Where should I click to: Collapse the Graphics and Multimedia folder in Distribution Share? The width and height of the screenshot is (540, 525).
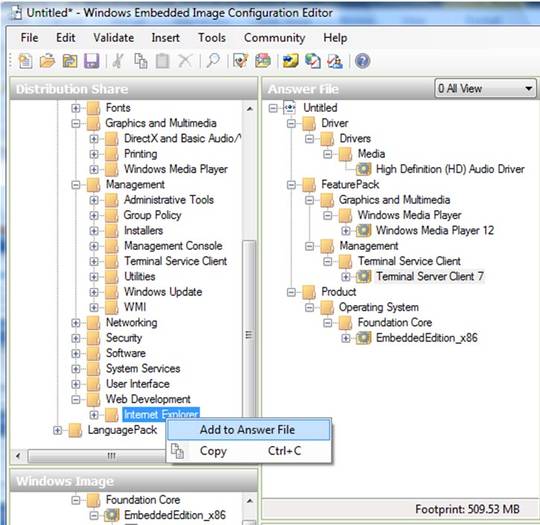(x=76, y=123)
